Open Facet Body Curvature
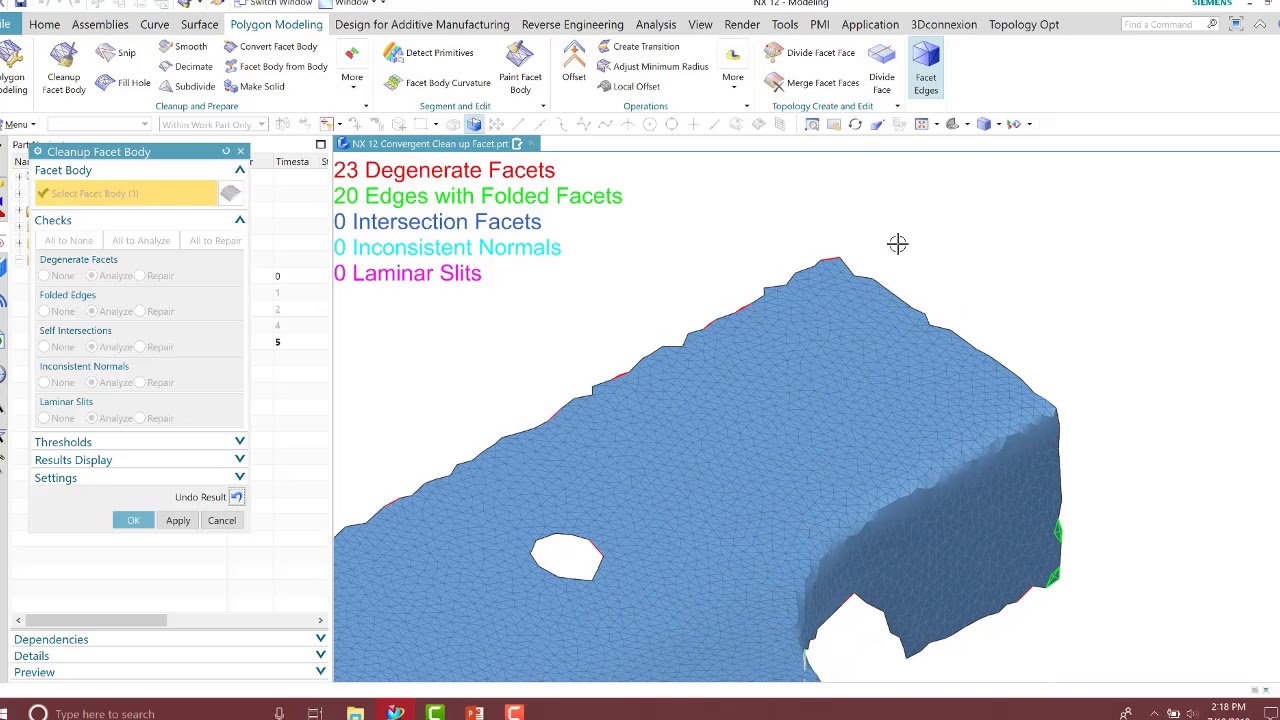The width and height of the screenshot is (1280, 720). click(x=437, y=83)
